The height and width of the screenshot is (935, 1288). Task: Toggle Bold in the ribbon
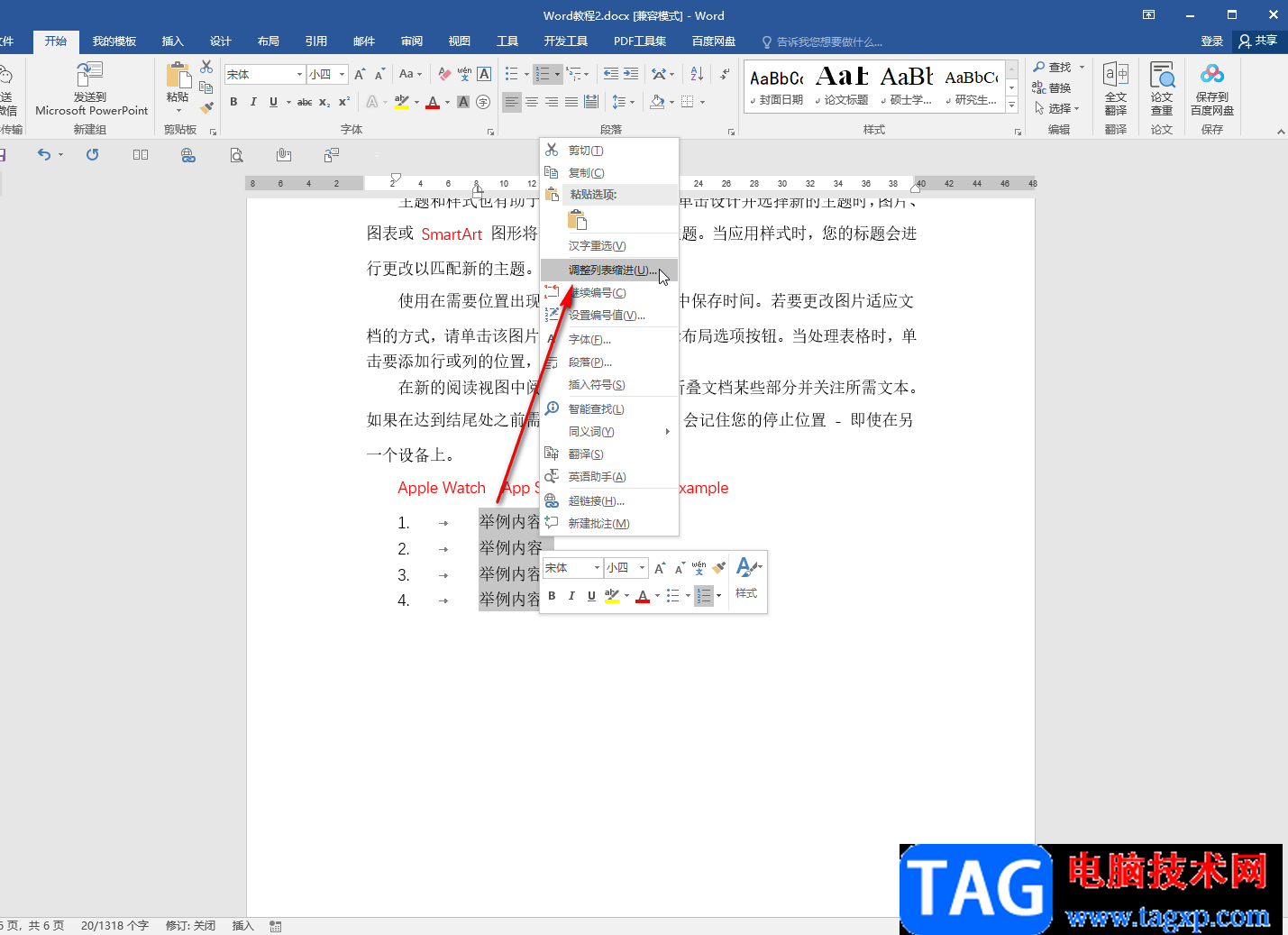[233, 102]
